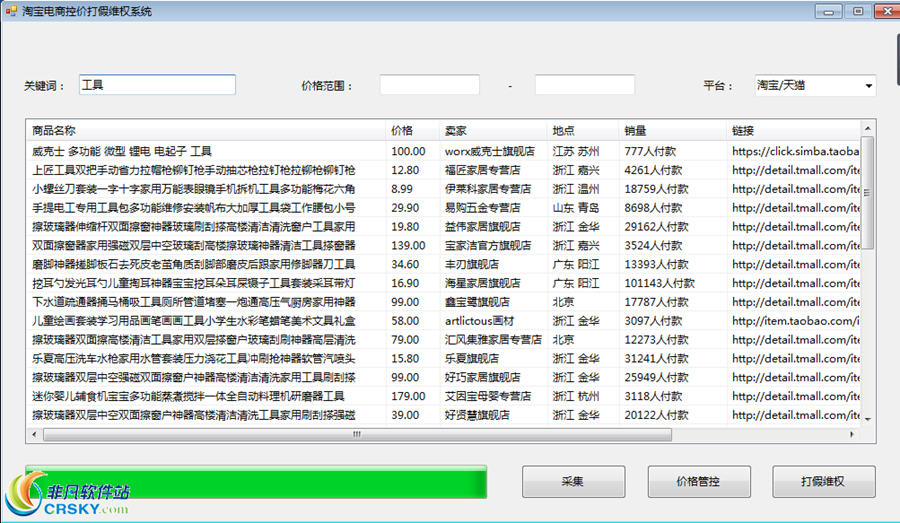Click location cell 浙江 杭州
The height and width of the screenshot is (523, 900).
(576, 397)
